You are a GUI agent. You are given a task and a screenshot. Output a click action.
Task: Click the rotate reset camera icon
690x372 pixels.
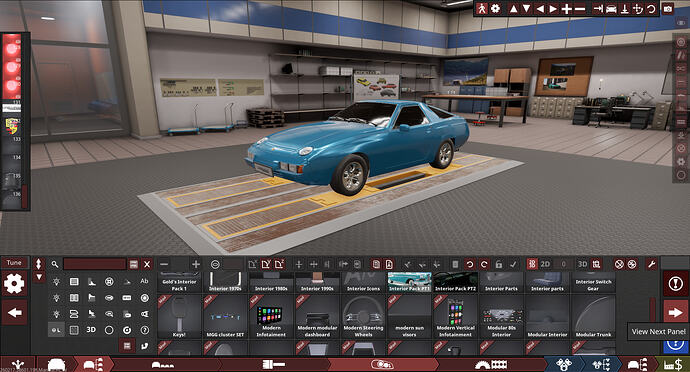651,8
